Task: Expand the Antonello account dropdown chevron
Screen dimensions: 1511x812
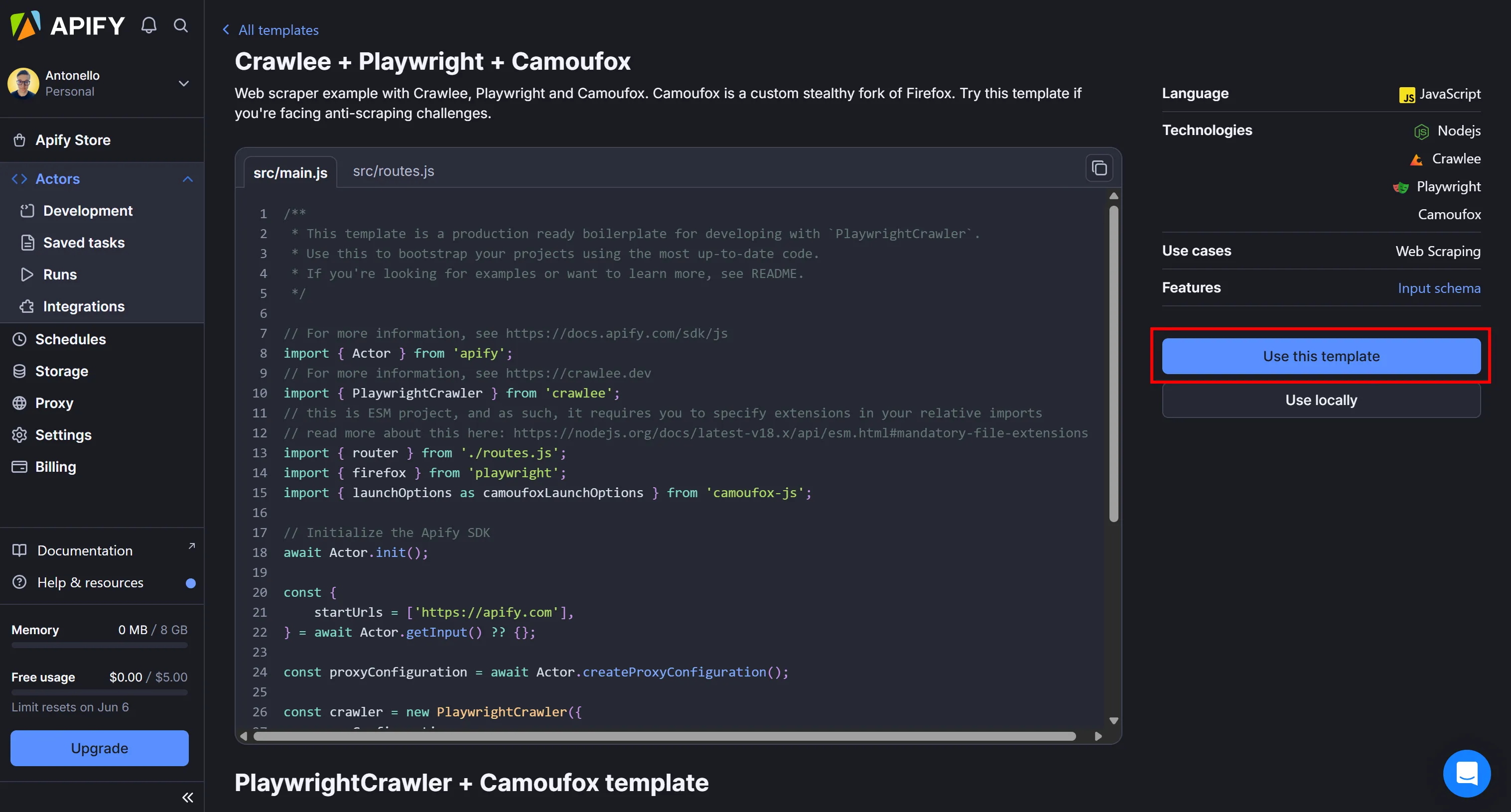Action: pyautogui.click(x=184, y=83)
